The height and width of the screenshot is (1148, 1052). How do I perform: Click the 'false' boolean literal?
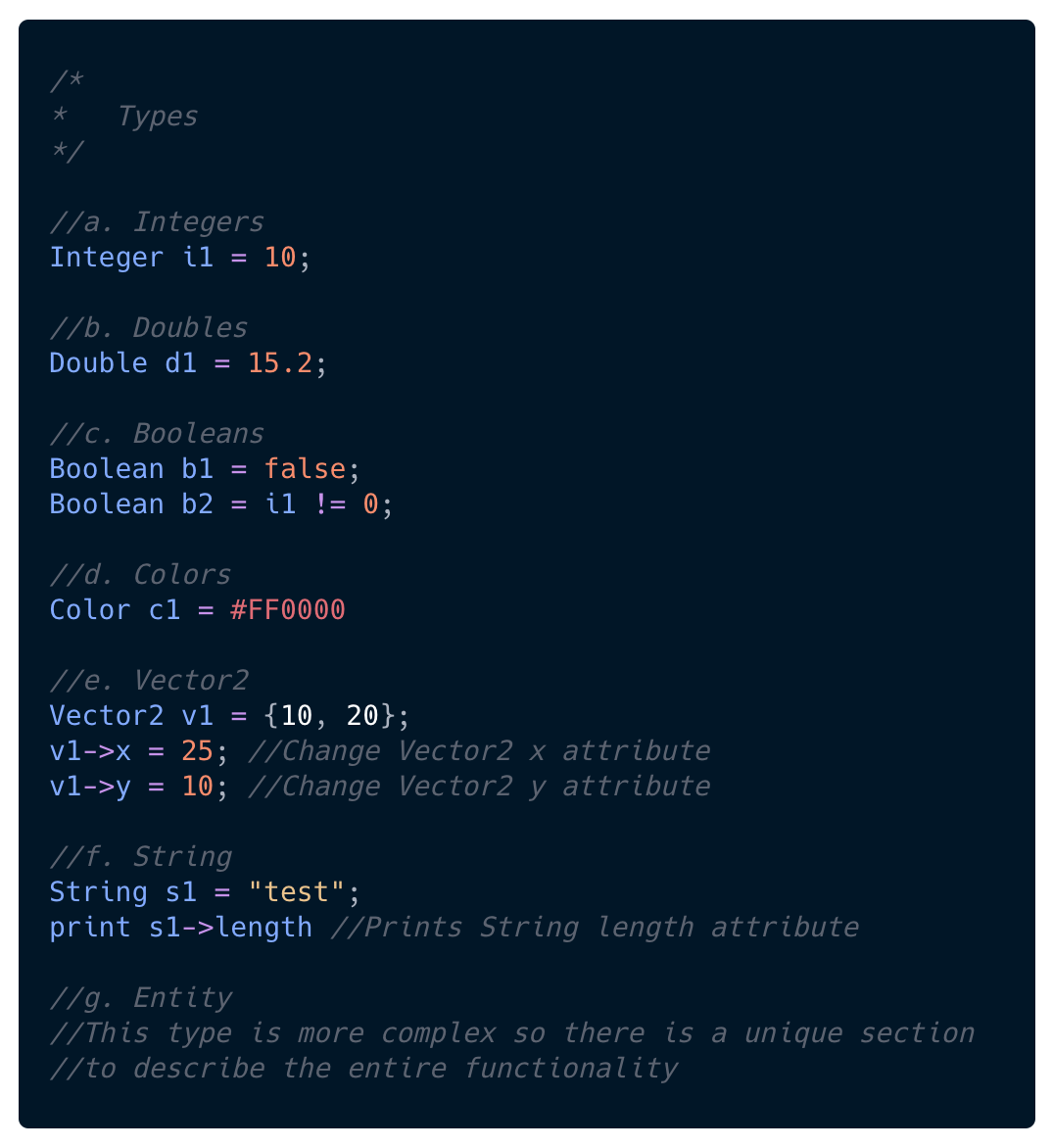[305, 468]
